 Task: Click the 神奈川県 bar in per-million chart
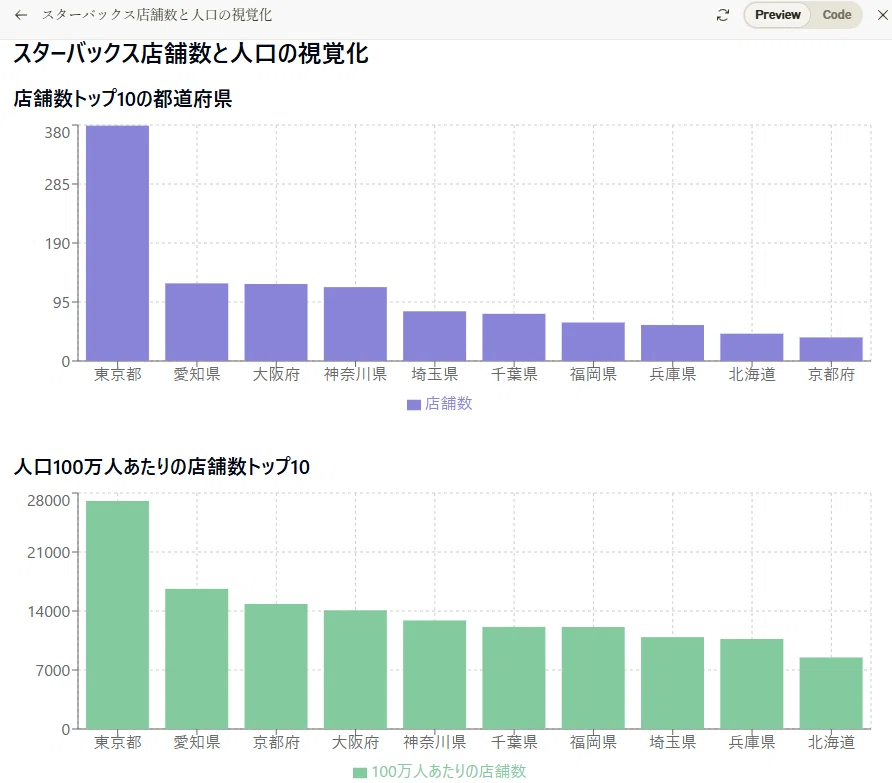(x=435, y=674)
